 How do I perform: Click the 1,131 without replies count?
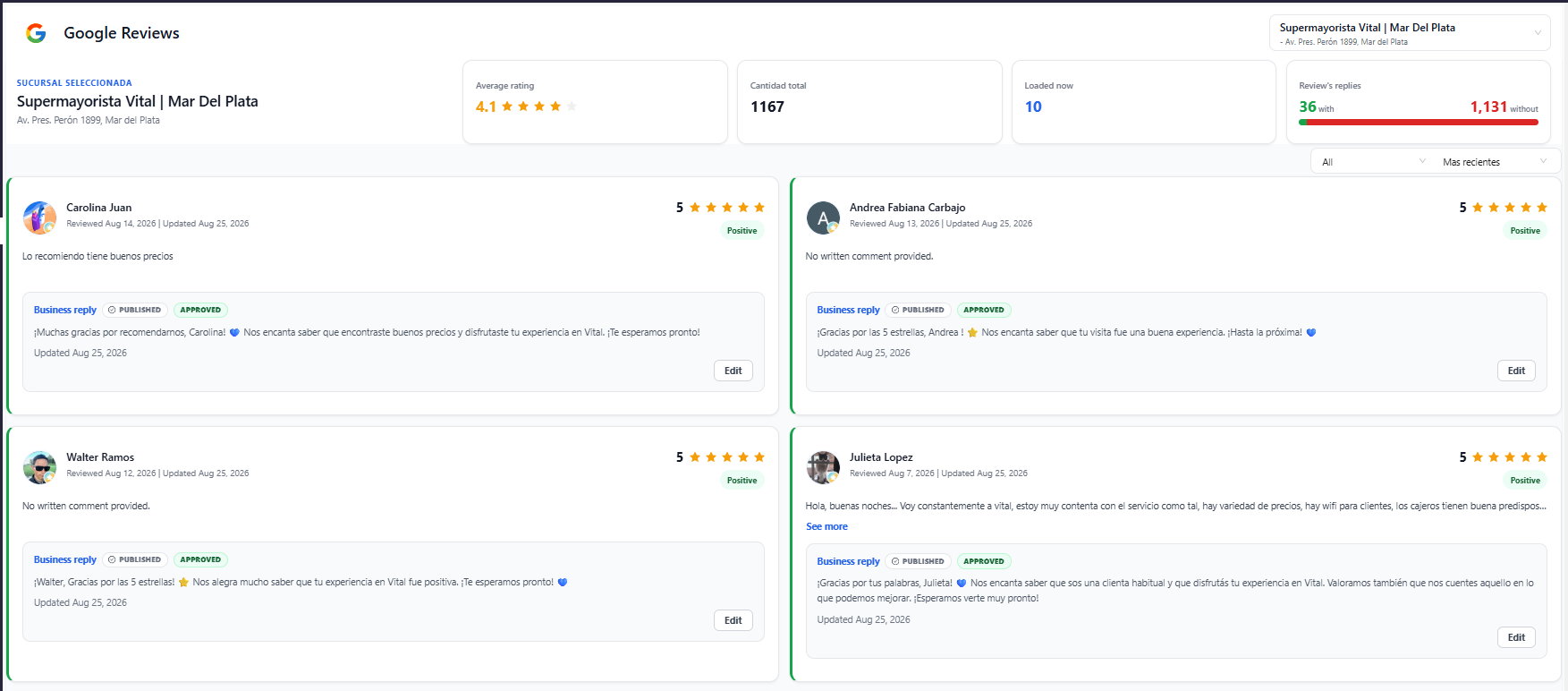1488,107
